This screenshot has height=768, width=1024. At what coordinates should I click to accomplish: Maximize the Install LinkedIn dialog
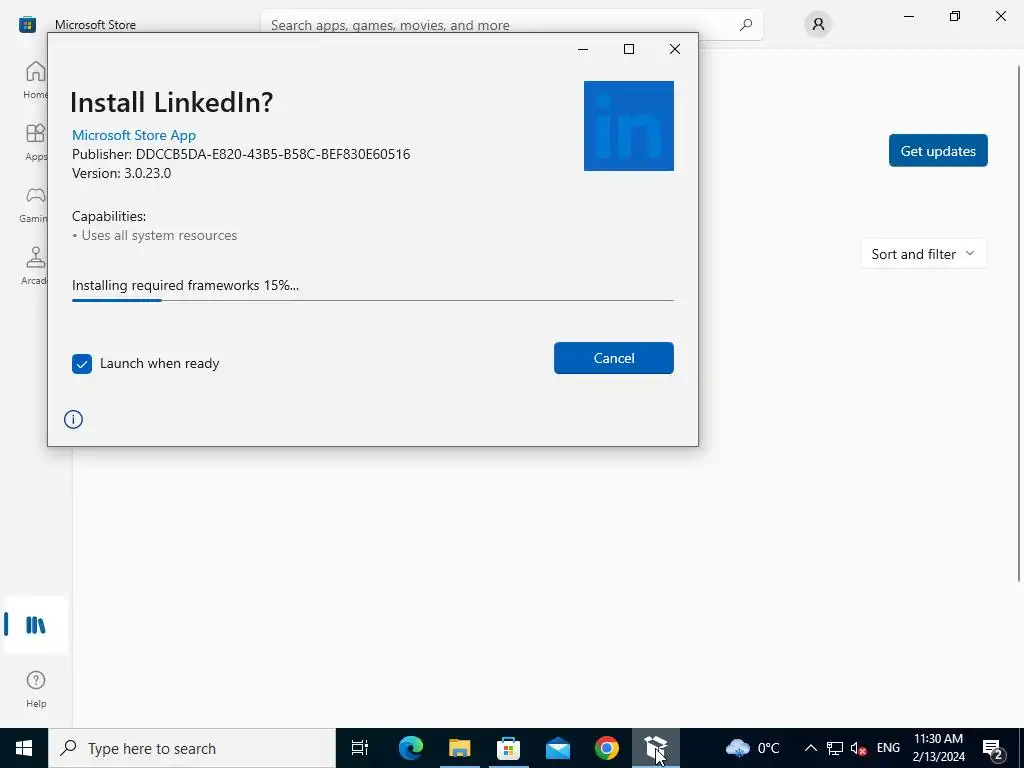pos(629,49)
